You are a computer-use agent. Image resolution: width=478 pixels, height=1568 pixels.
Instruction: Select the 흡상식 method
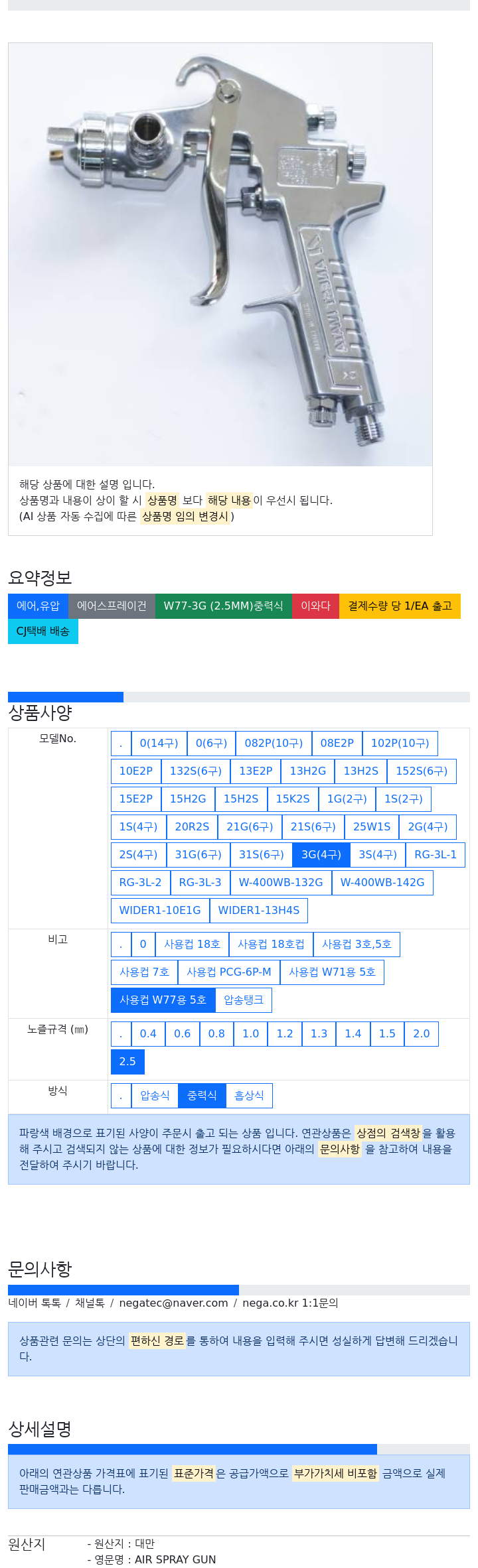(x=249, y=1096)
